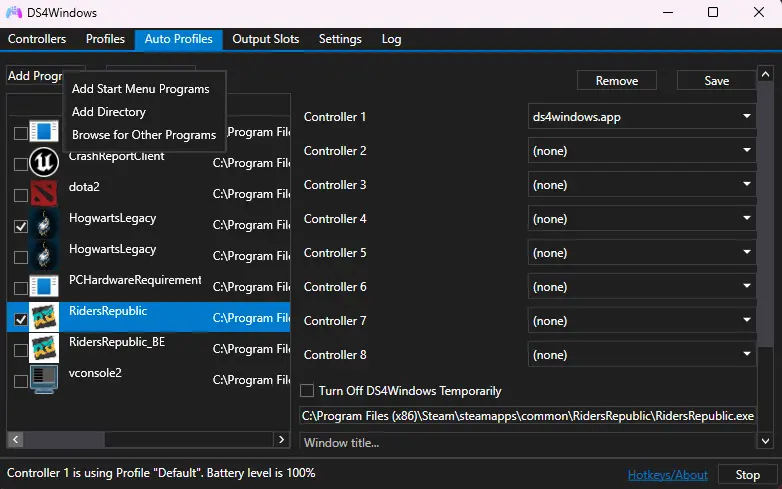
Task: Select the PCHardwareRequirement row name
Action: pyautogui.click(x=135, y=280)
